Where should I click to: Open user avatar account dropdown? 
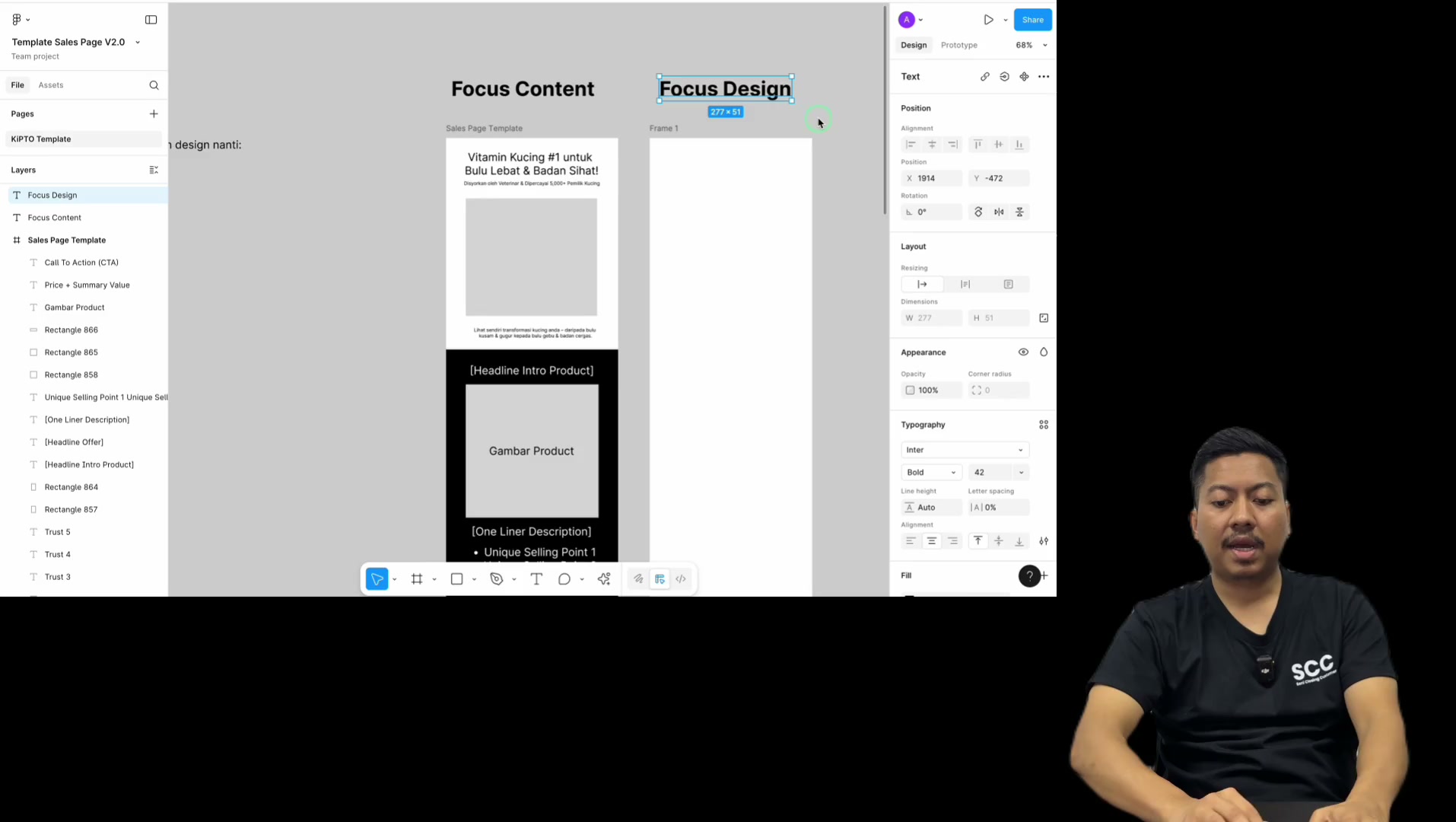911,20
